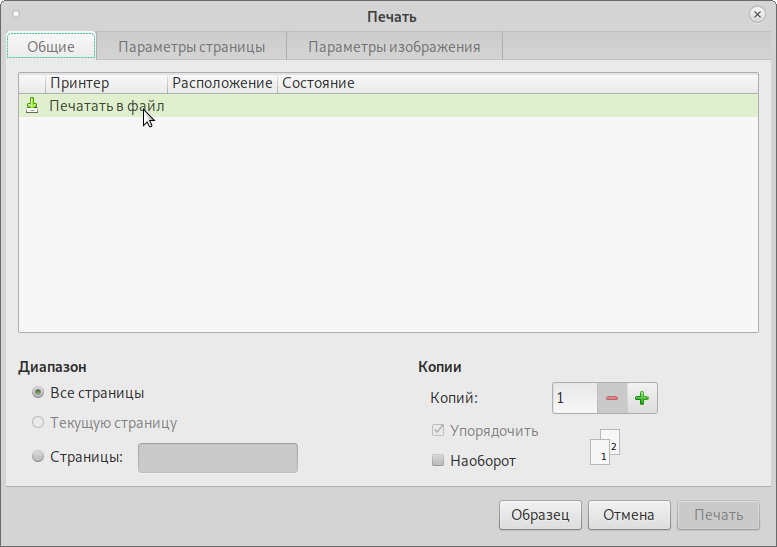This screenshot has height=547, width=777.
Task: Toggle the Упорядочить checkbox
Action: point(437,431)
